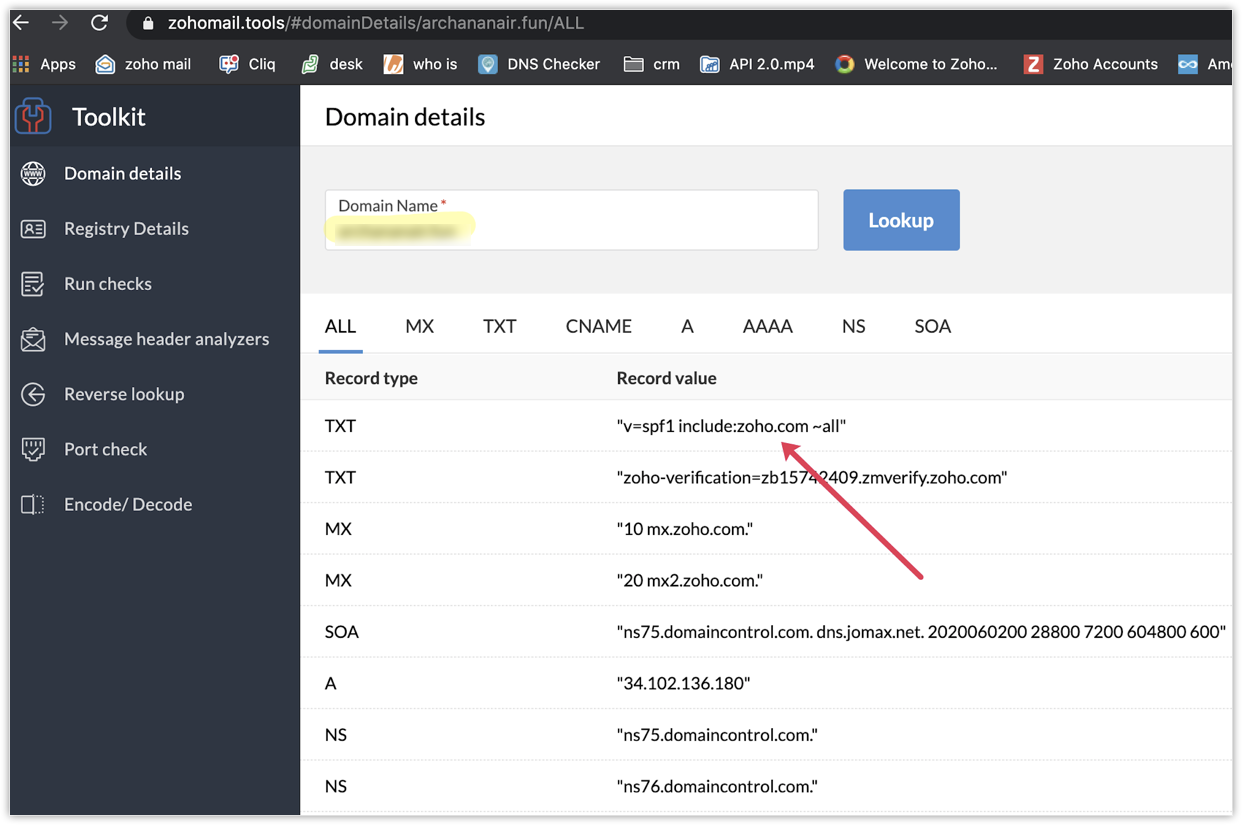This screenshot has height=825, width=1242.
Task: Switch to the MX records tab
Action: coord(419,326)
